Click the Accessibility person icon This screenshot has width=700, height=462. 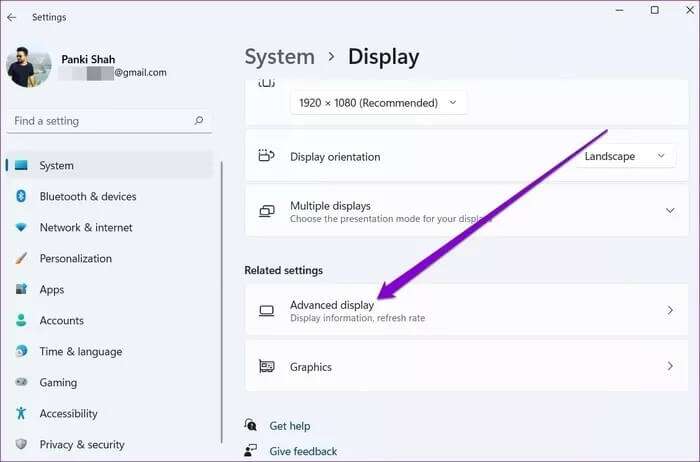pos(20,414)
